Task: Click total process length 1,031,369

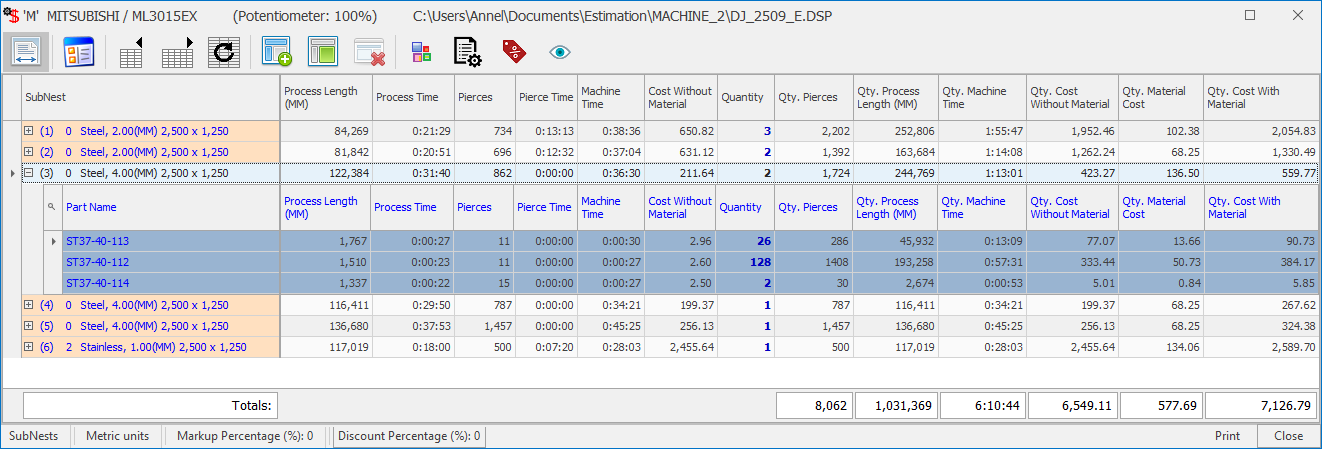Action: [x=896, y=406]
